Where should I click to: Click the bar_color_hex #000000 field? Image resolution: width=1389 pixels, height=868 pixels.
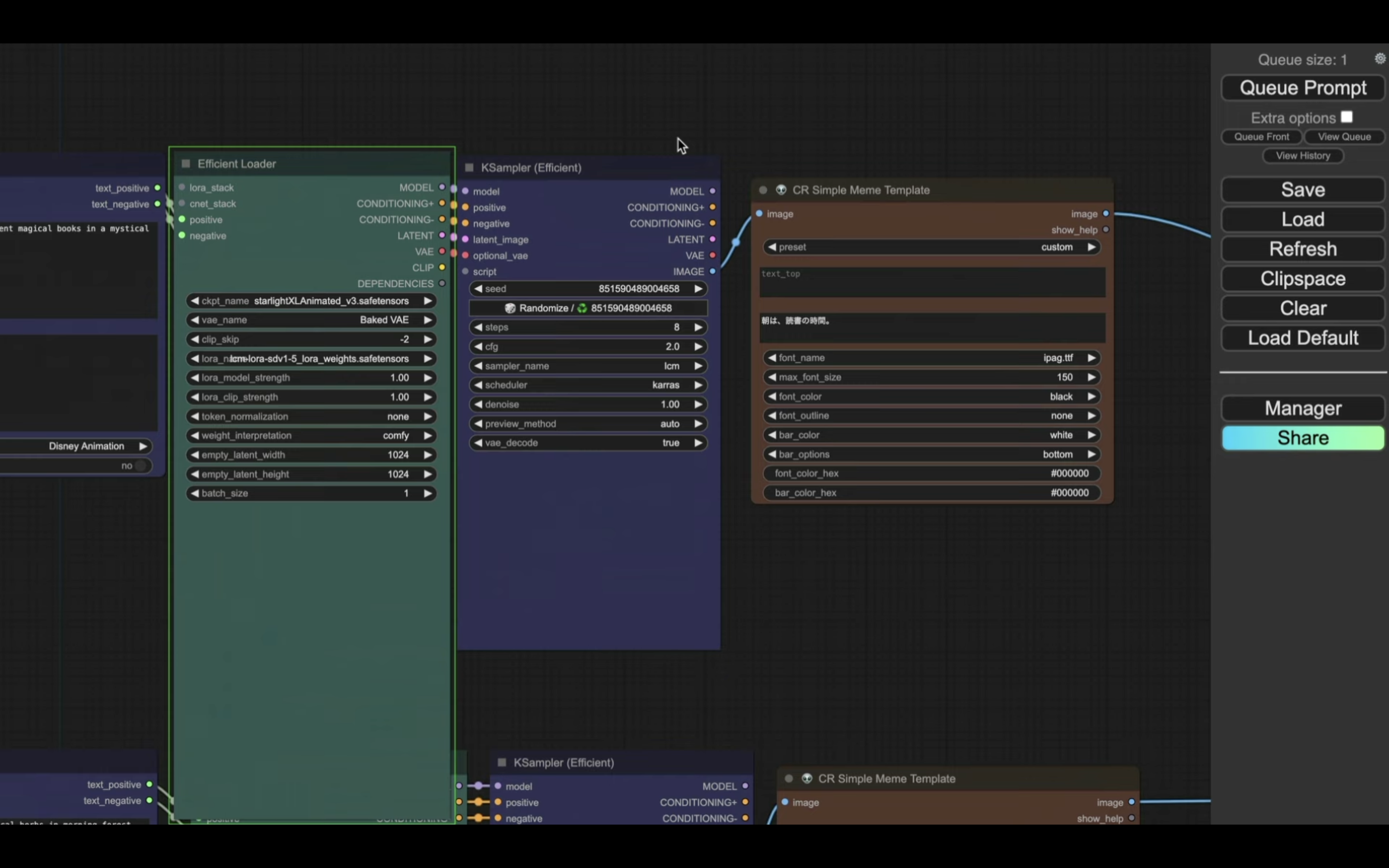[932, 492]
